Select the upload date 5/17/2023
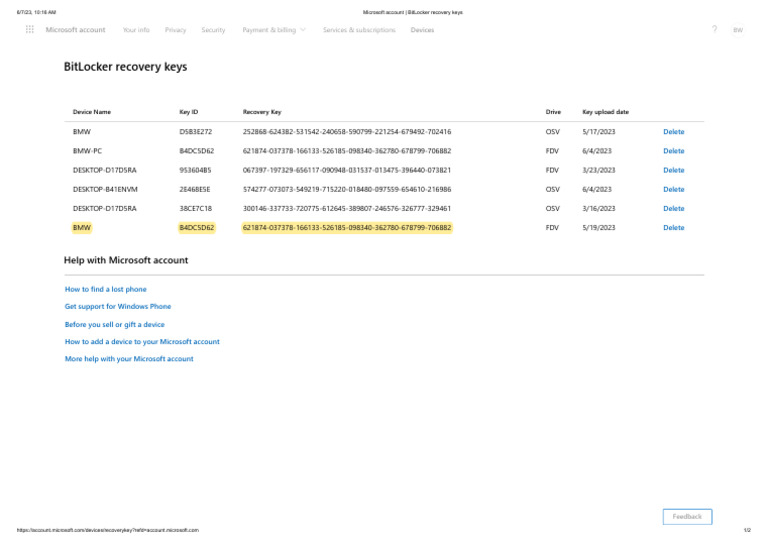The height and width of the screenshot is (543, 768). (x=599, y=132)
